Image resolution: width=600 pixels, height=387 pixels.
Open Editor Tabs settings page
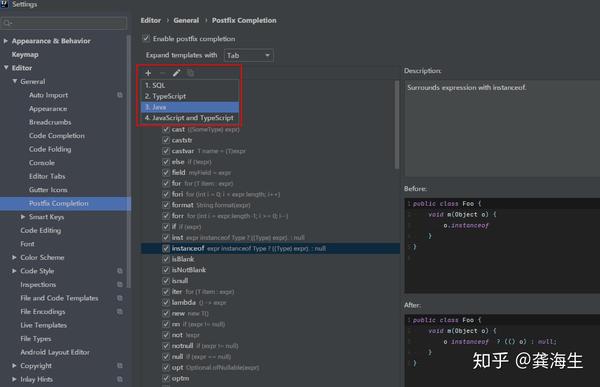pyautogui.click(x=47, y=176)
